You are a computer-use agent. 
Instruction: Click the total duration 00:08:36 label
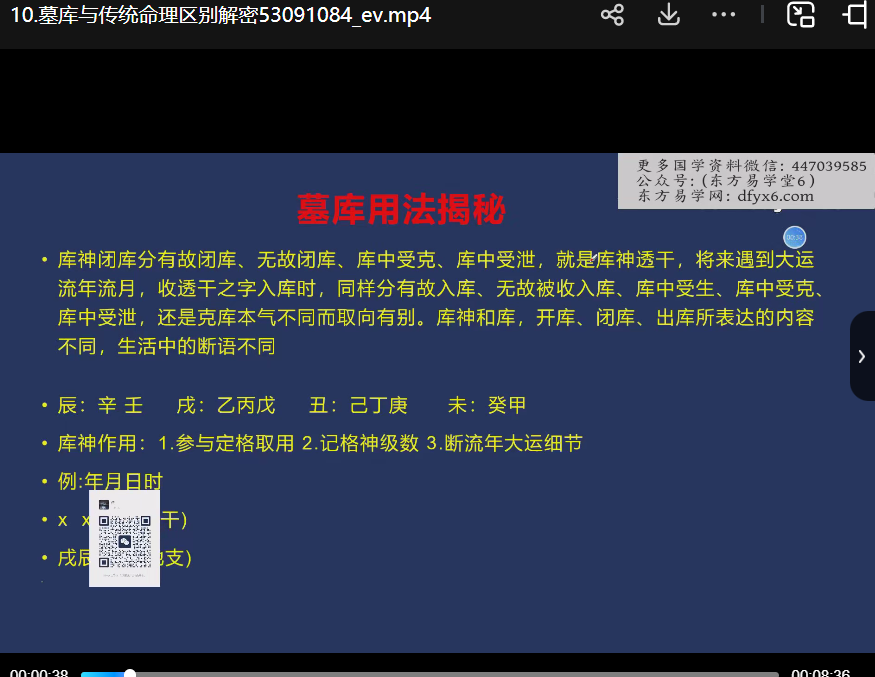click(x=820, y=673)
